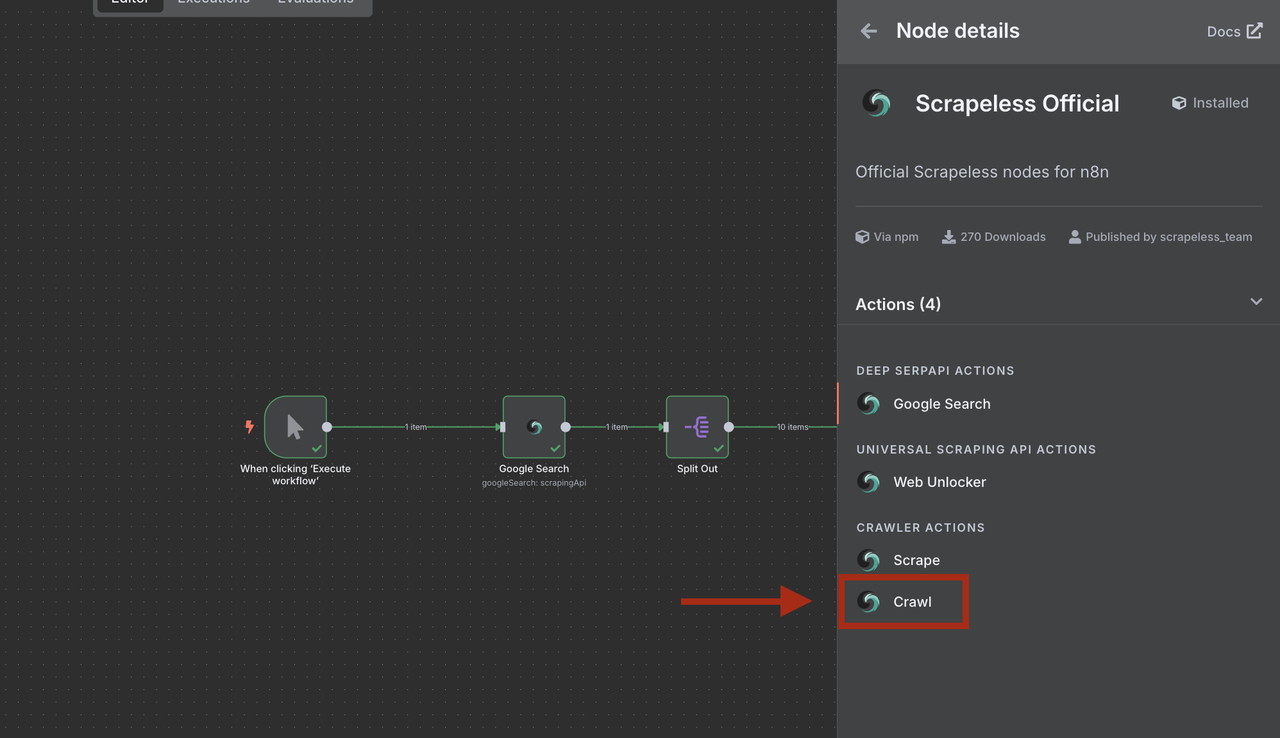Click the '10 items' connection label

coord(793,427)
